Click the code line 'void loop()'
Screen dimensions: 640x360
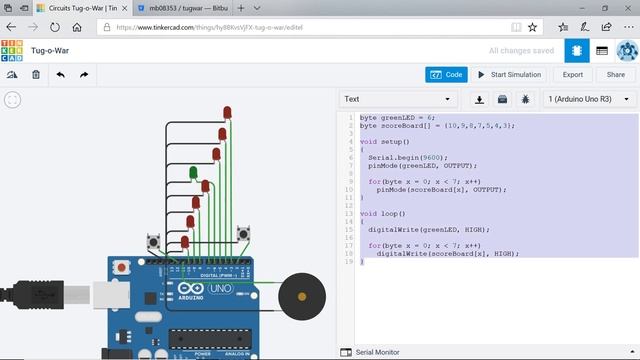382,213
